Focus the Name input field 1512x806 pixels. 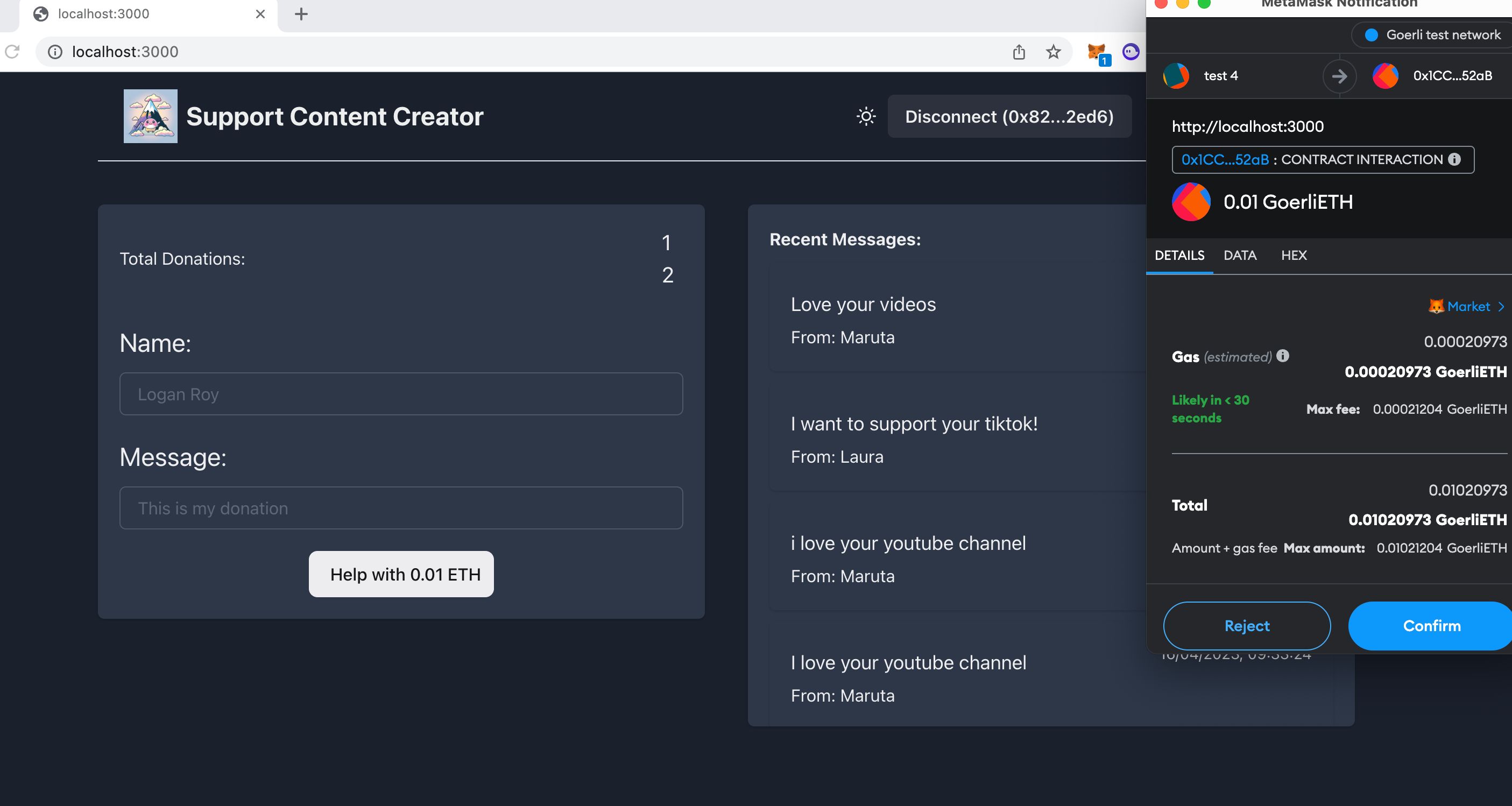[401, 394]
